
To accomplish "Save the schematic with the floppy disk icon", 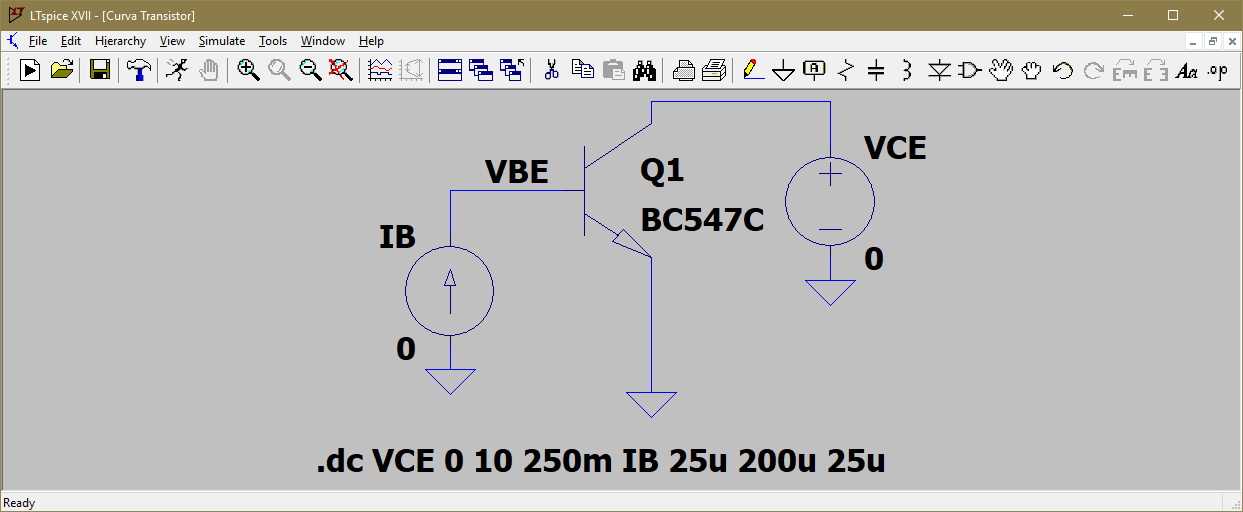I will coord(100,70).
